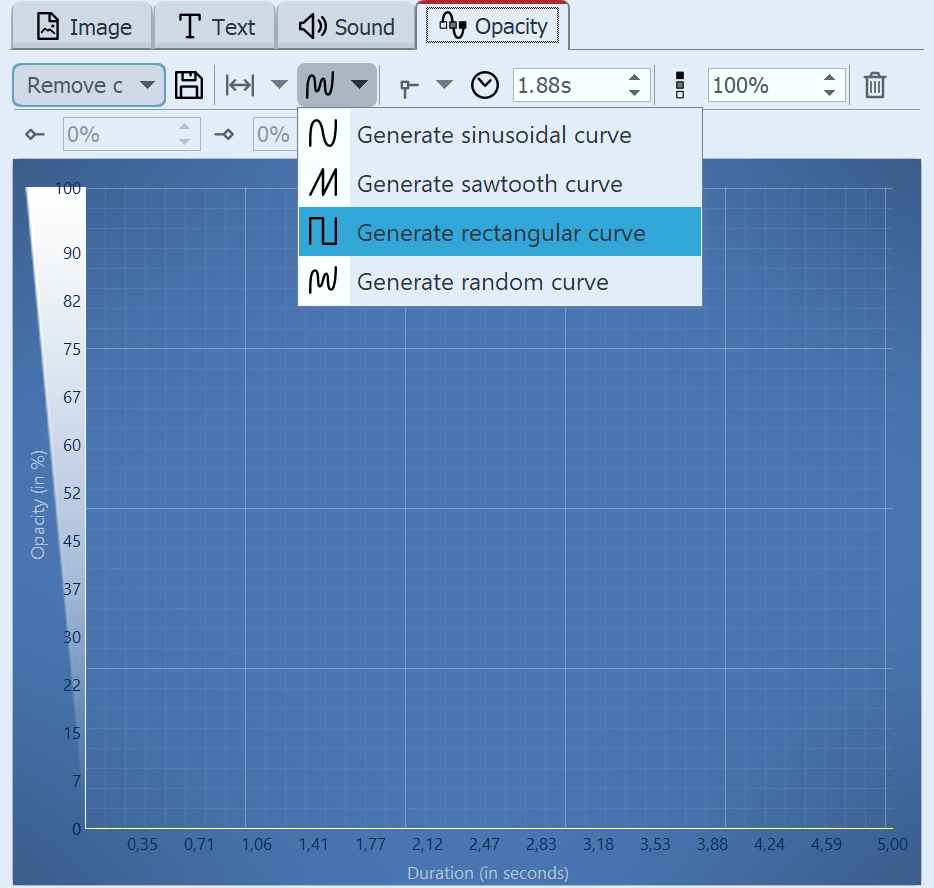Select the keyframe marker icon
Viewport: 934px width, 888px height.
[409, 85]
